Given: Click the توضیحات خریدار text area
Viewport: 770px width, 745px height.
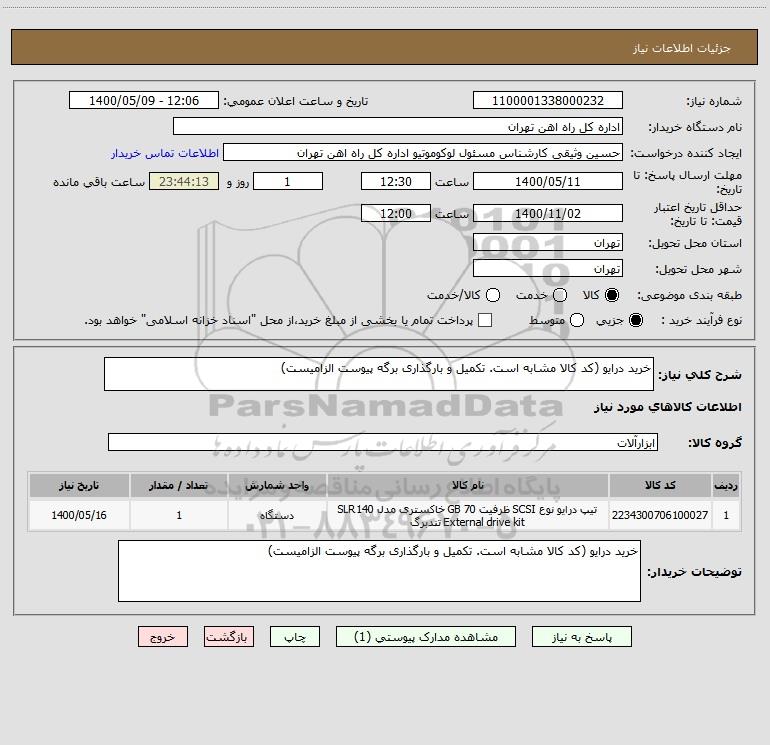Looking at the screenshot, I should click(379, 571).
